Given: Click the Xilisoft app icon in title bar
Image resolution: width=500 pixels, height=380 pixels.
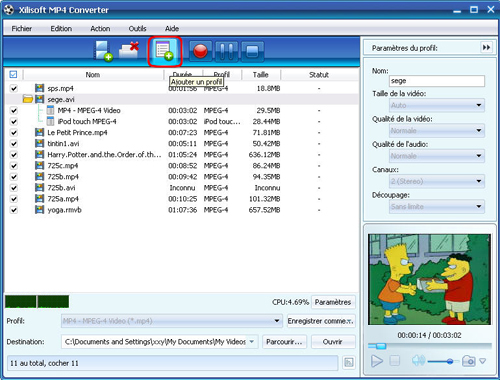Looking at the screenshot, I should 9,10.
